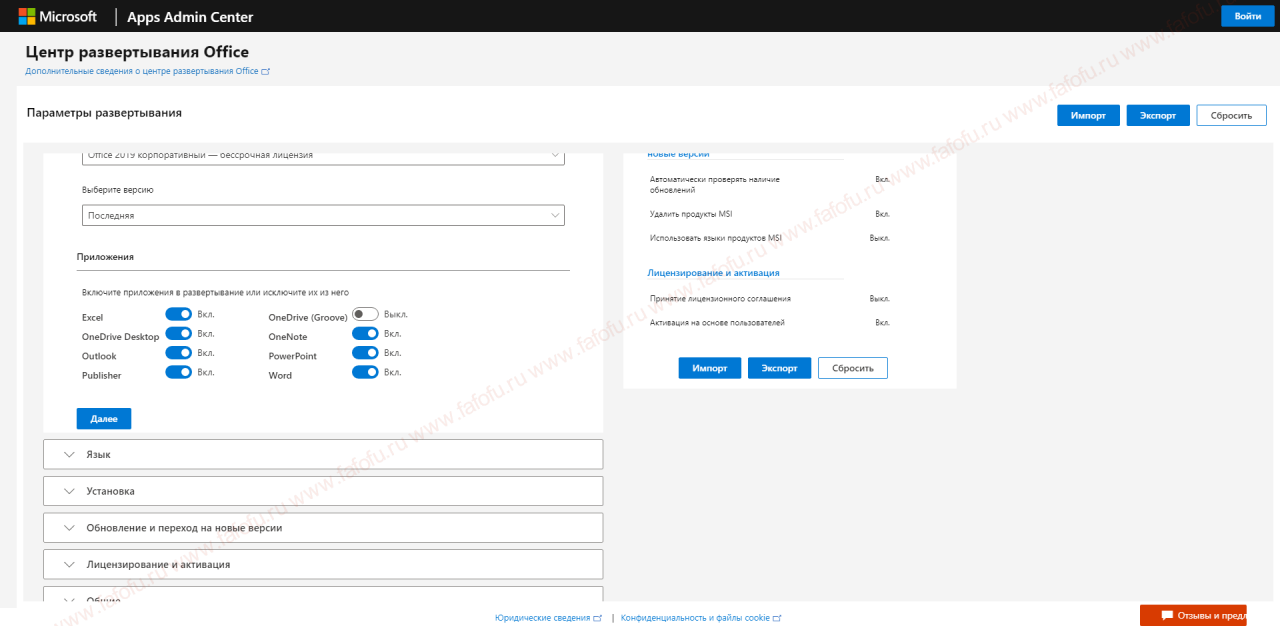
Task: Click the Приложения section heading
Action: pos(105,257)
